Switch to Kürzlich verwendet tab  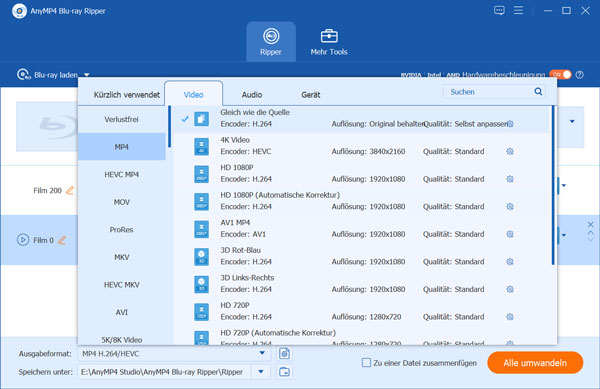pyautogui.click(x=127, y=94)
